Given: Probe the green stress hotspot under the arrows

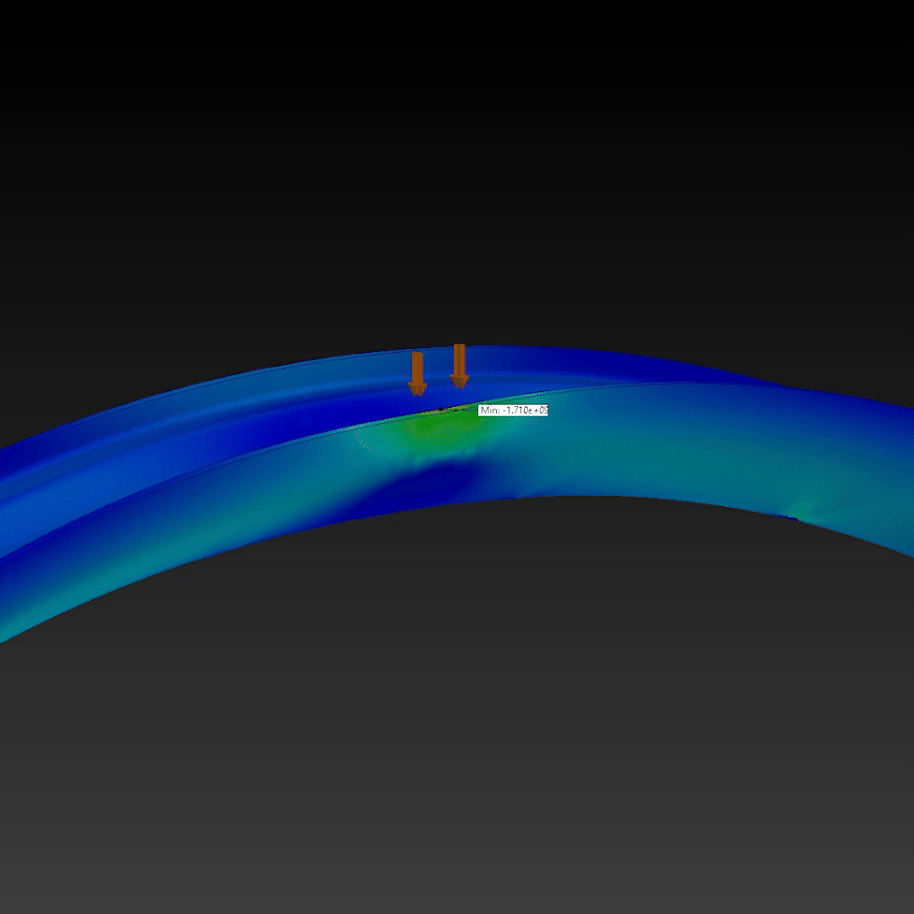Looking at the screenshot, I should (440, 429).
